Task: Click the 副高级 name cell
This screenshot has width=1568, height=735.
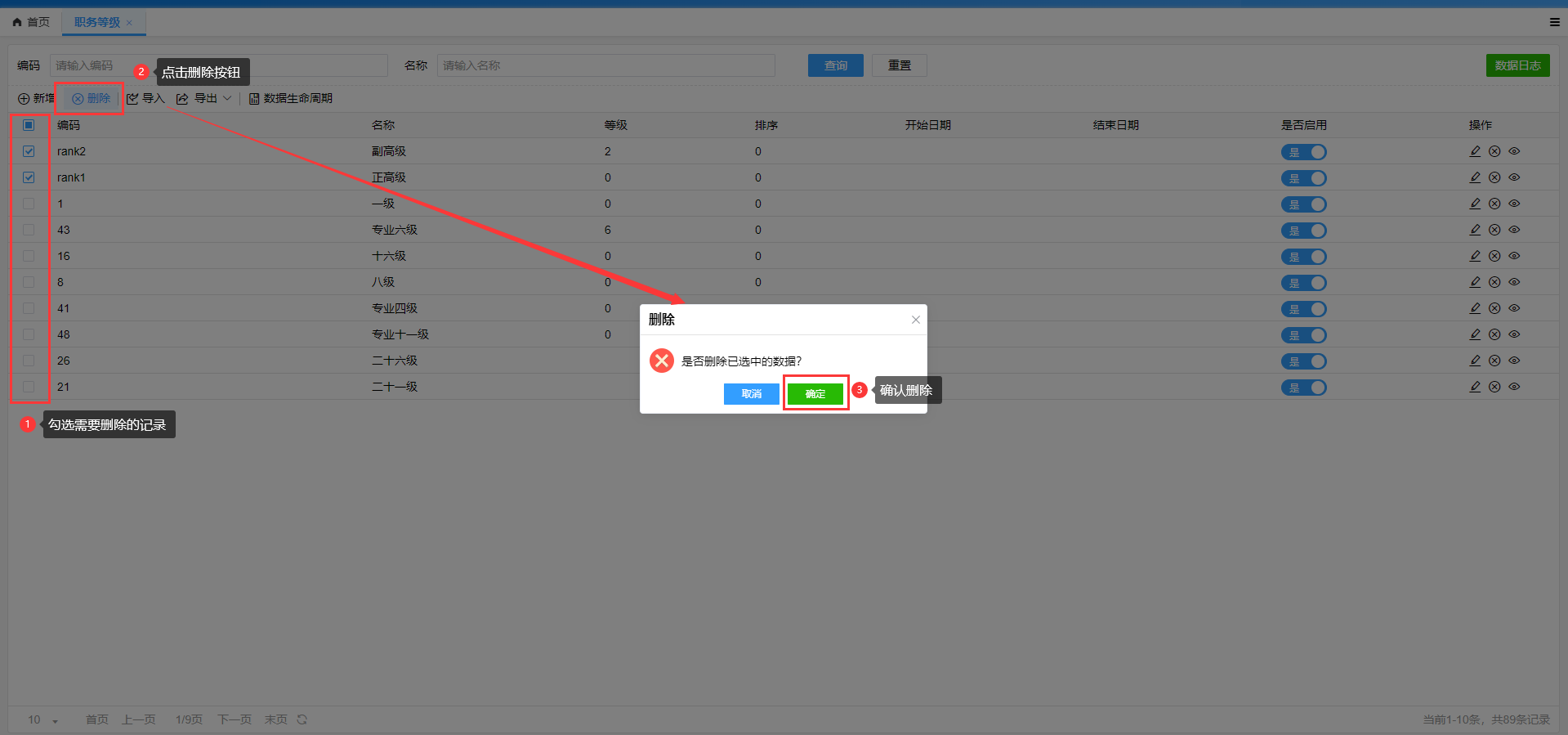Action: click(x=389, y=151)
